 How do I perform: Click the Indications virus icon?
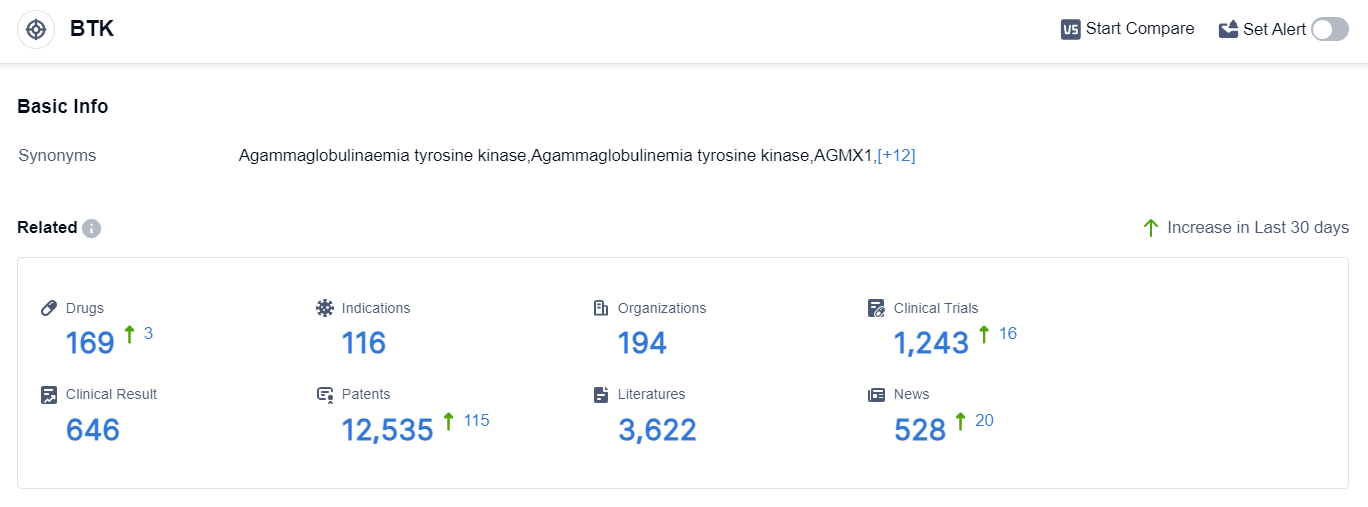[x=325, y=308]
